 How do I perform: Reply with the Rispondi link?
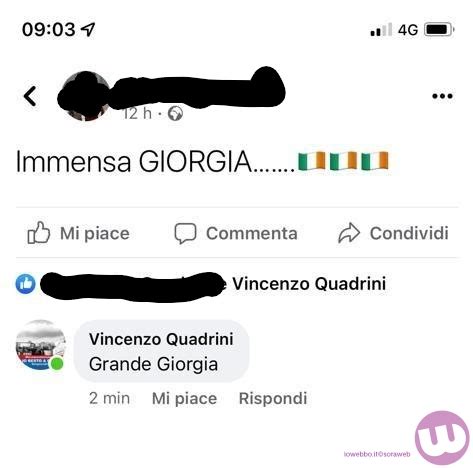(x=273, y=398)
